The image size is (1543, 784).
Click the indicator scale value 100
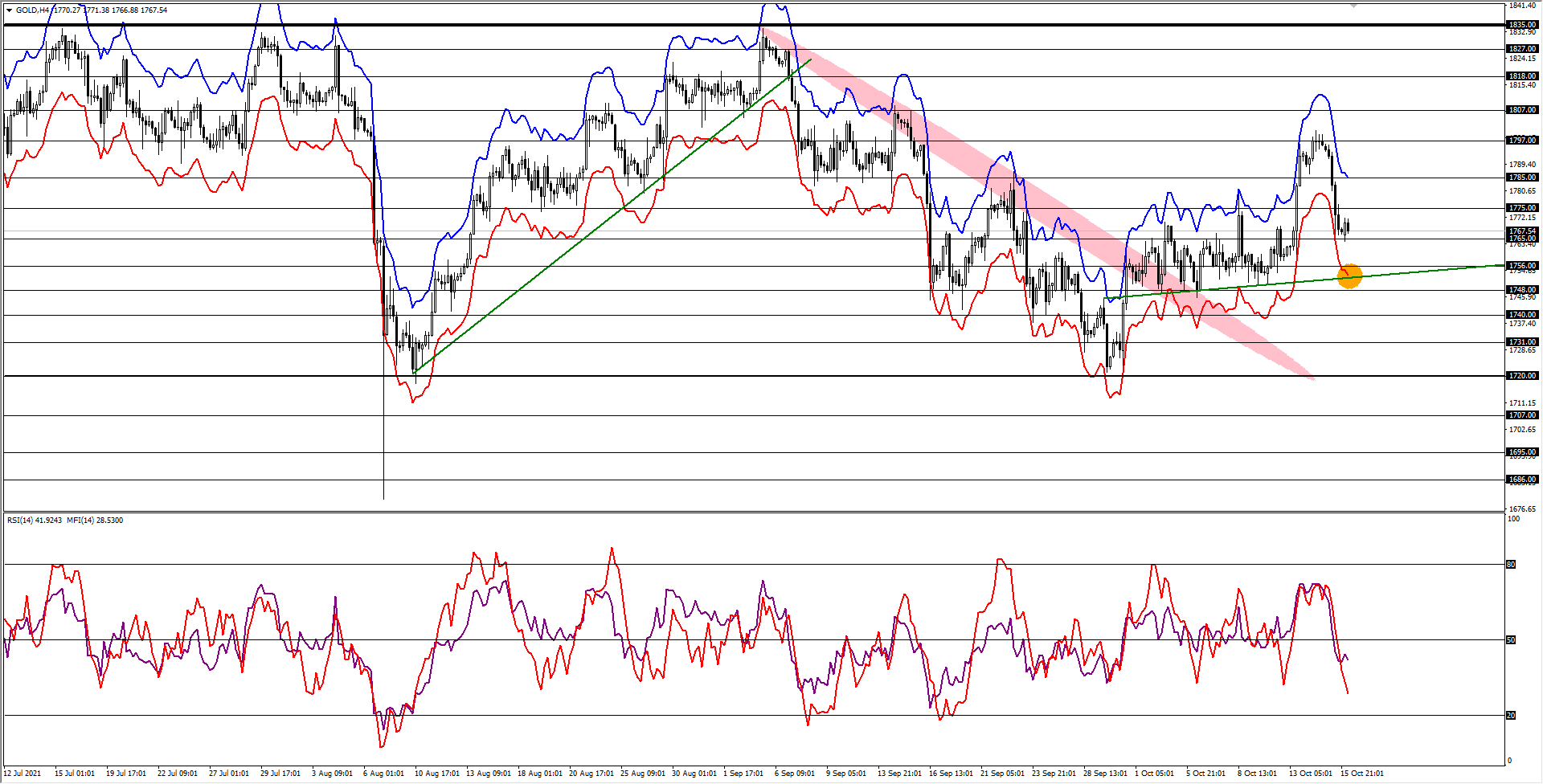(x=1514, y=519)
